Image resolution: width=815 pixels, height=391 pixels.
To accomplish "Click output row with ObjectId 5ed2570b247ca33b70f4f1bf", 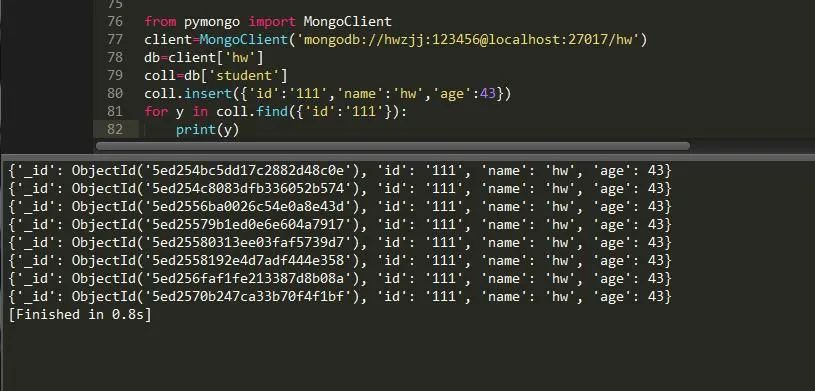I will tap(340, 297).
